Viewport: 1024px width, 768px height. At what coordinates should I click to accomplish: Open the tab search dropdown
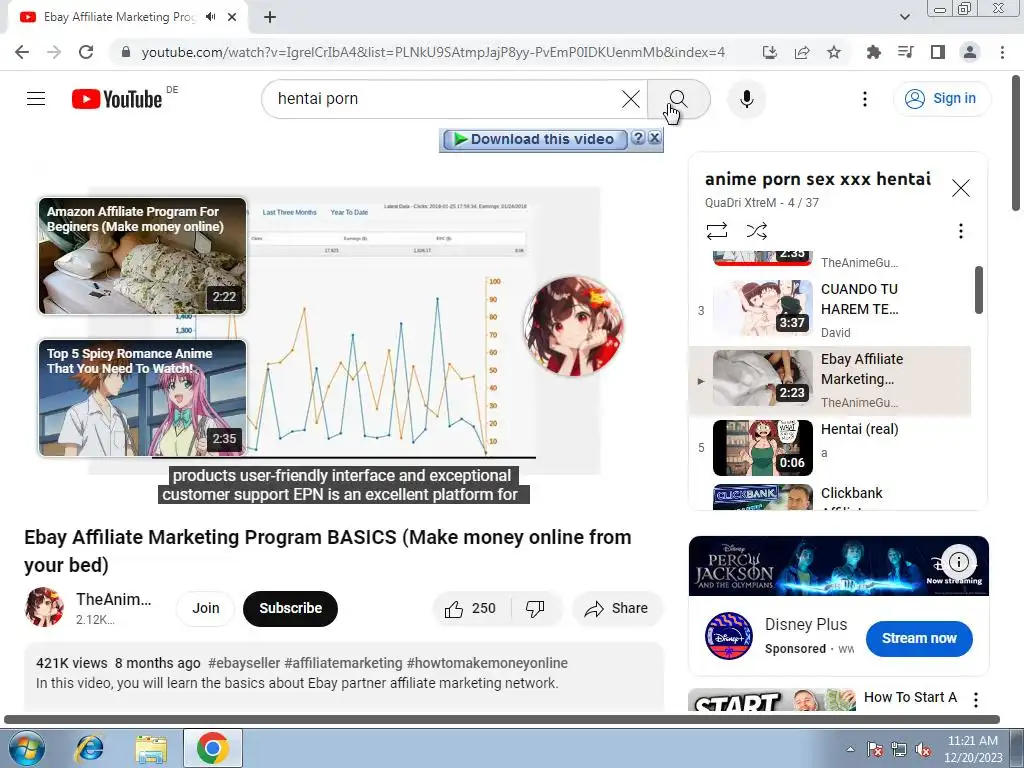[904, 17]
